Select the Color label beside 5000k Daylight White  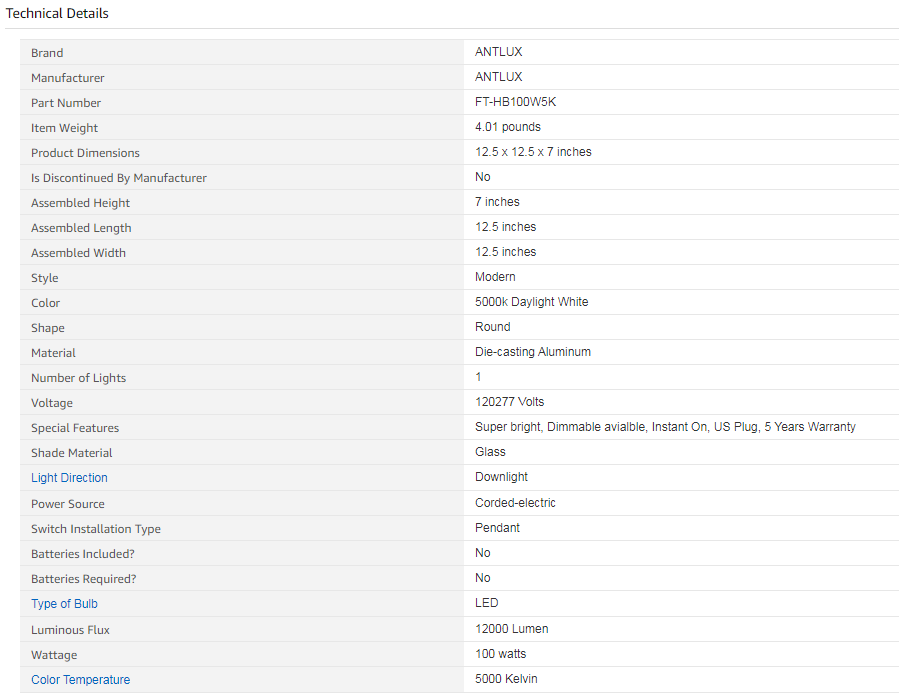pyautogui.click(x=45, y=303)
